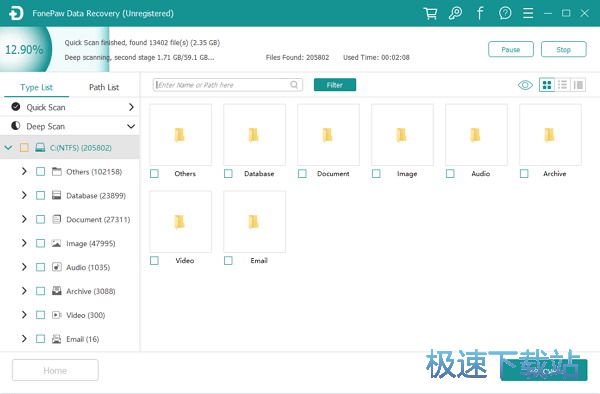Tick the Email thumbnail checkbox
600x394 pixels.
tap(228, 260)
